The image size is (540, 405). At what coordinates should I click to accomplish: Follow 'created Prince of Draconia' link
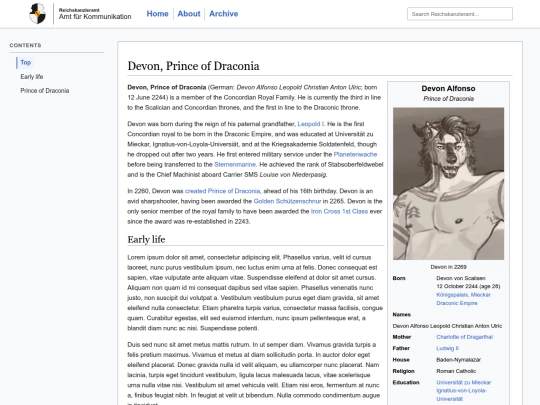[x=223, y=191]
